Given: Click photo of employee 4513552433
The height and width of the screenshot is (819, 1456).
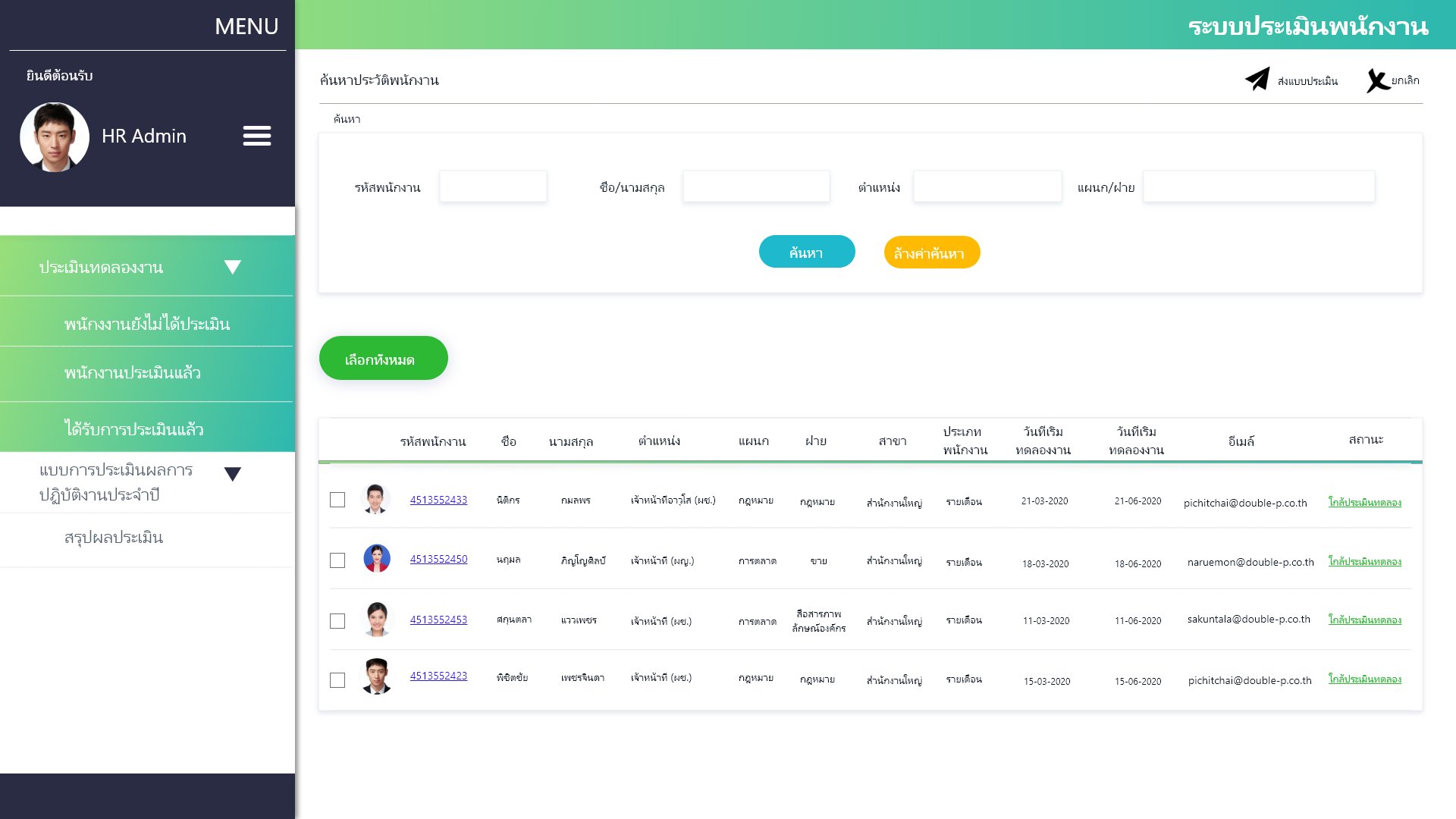Looking at the screenshot, I should [376, 499].
